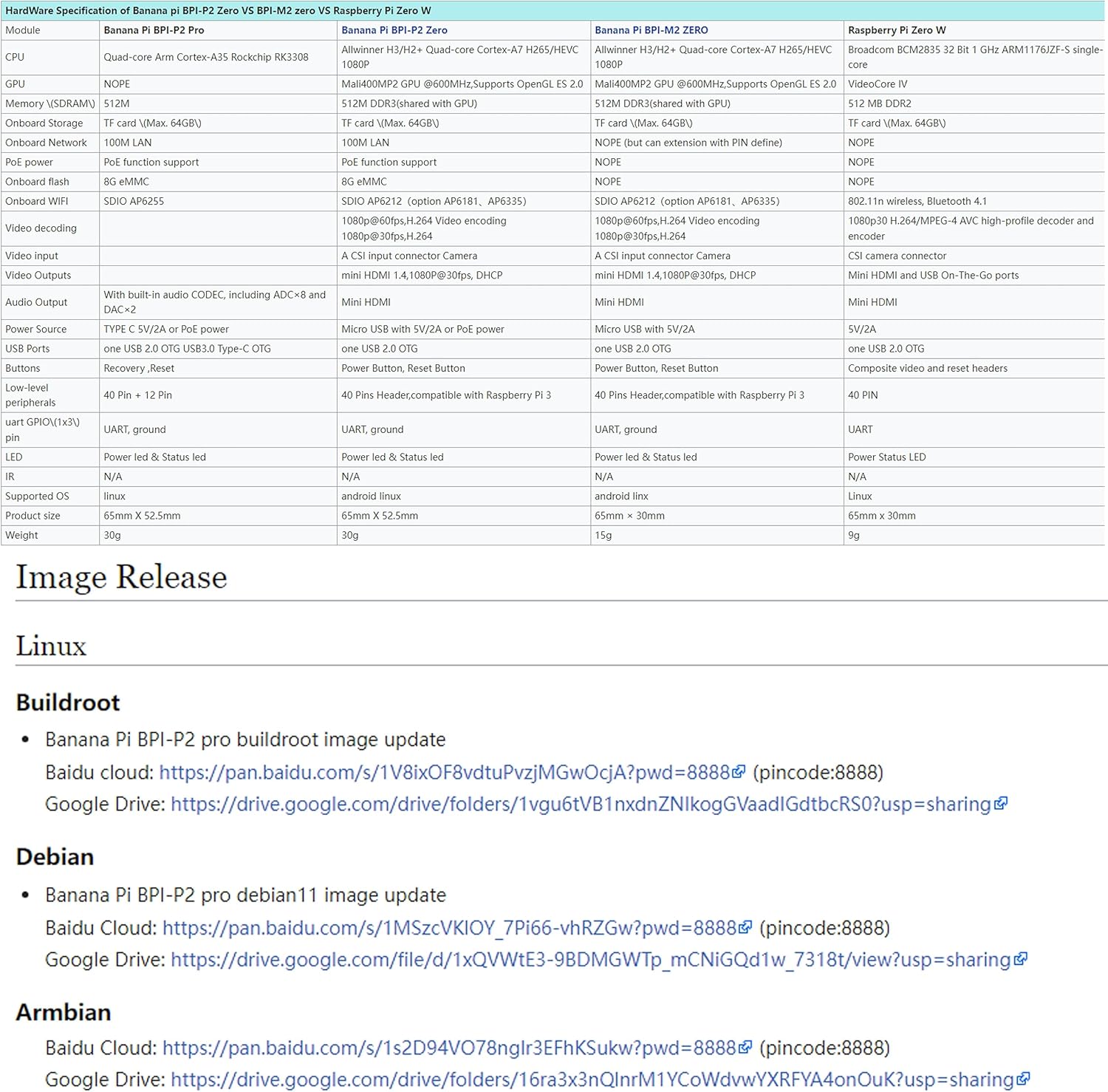The image size is (1108, 1092).
Task: Click the Linux subsection heading
Action: coord(51,646)
